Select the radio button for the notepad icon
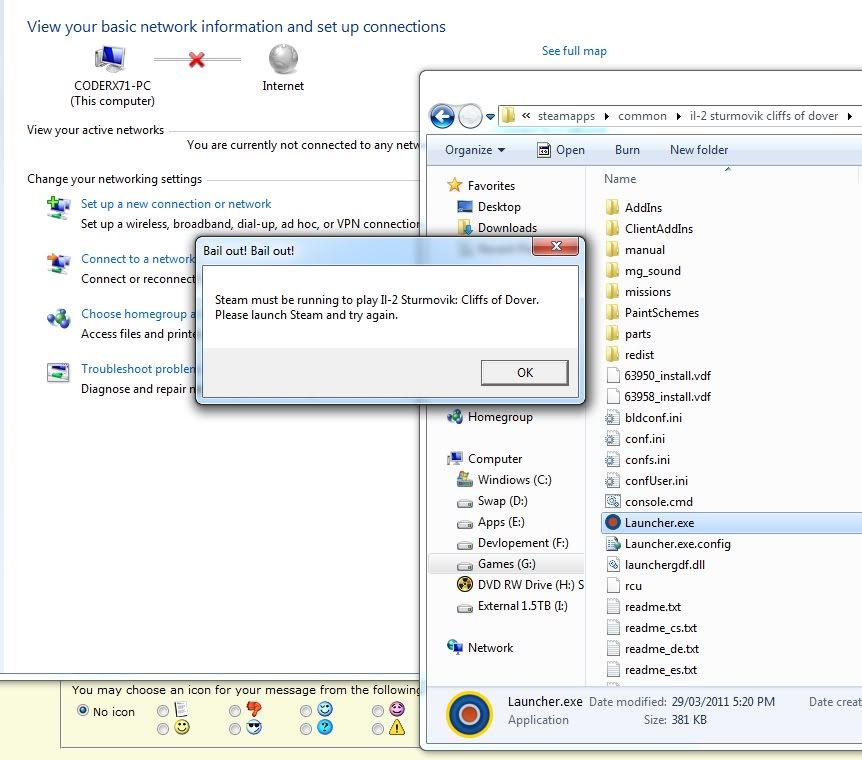 [163, 711]
